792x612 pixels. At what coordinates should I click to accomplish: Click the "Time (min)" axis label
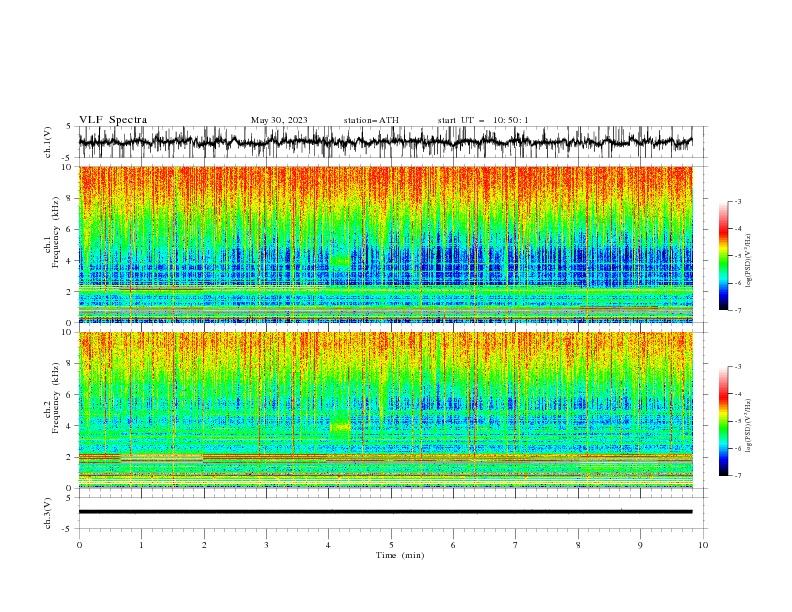(x=400, y=555)
